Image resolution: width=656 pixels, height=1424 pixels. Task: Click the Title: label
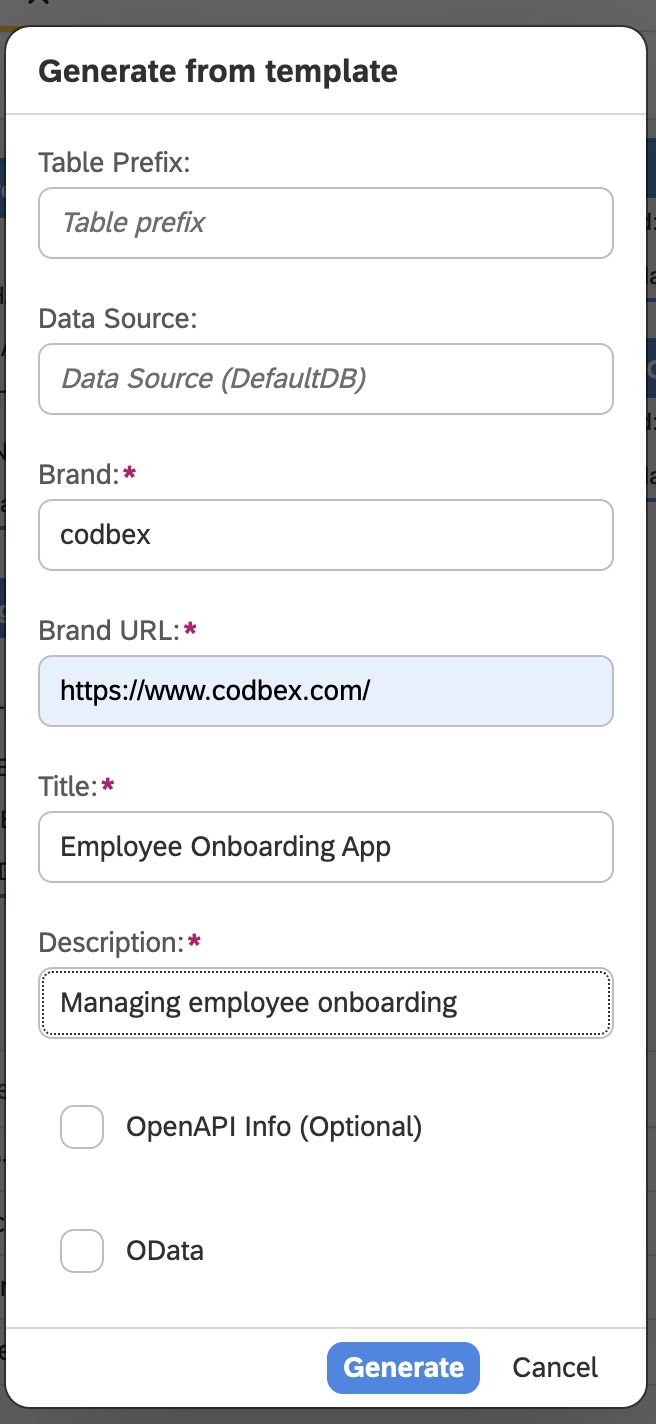(68, 787)
